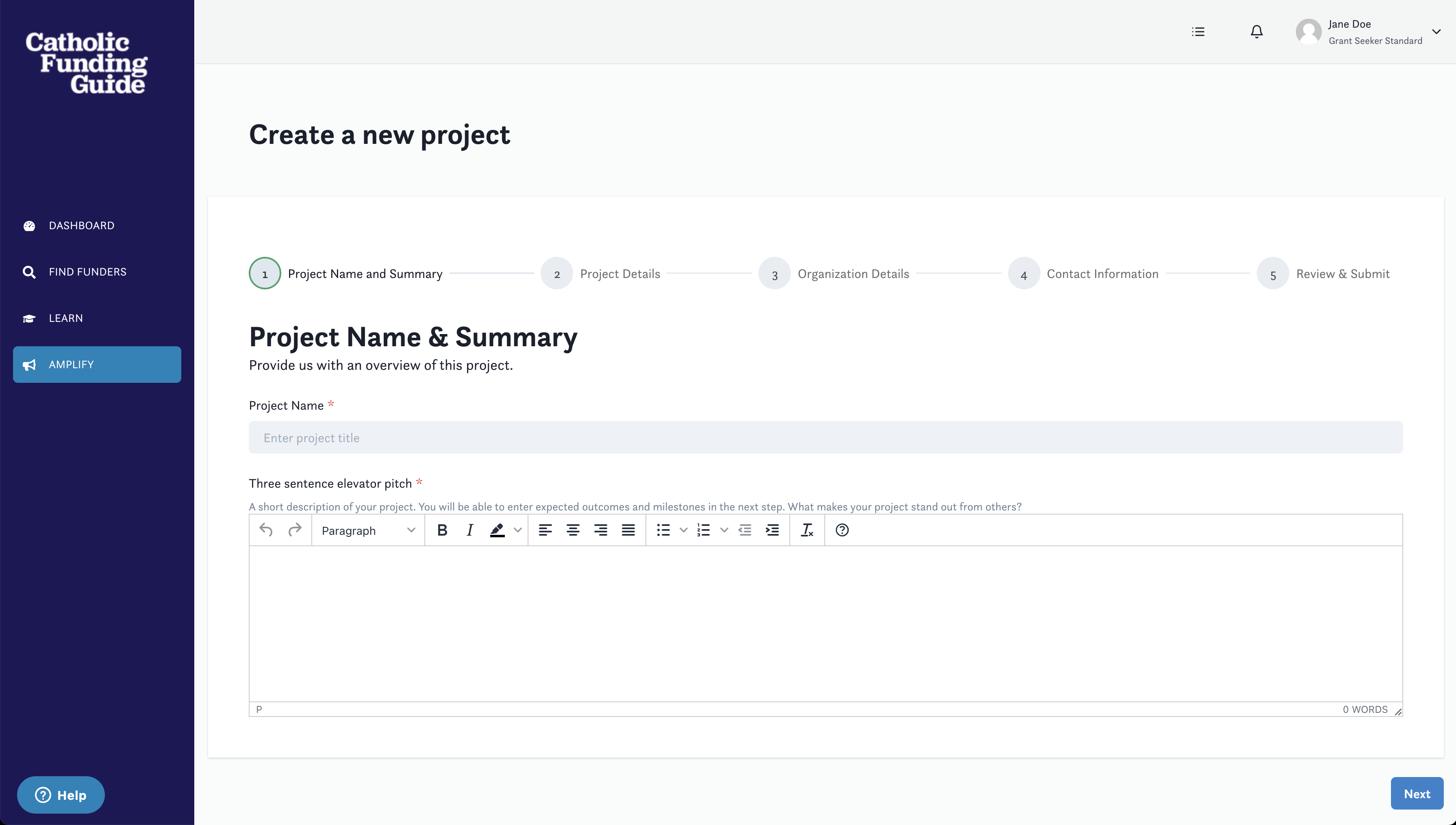Apply the text highlight color marker
The image size is (1456, 825).
497,530
